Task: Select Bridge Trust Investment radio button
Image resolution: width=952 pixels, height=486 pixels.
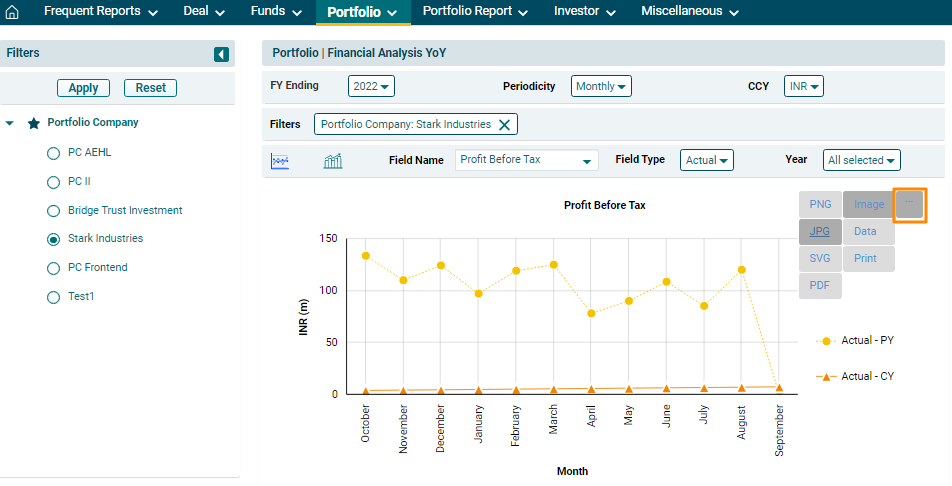Action: coord(53,211)
